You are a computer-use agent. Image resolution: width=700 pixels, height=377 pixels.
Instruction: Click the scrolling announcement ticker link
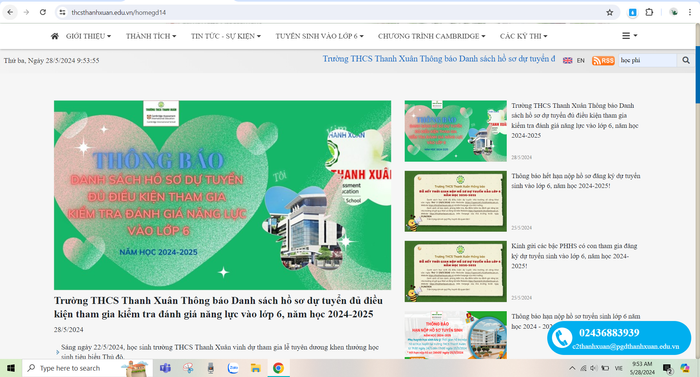click(439, 59)
